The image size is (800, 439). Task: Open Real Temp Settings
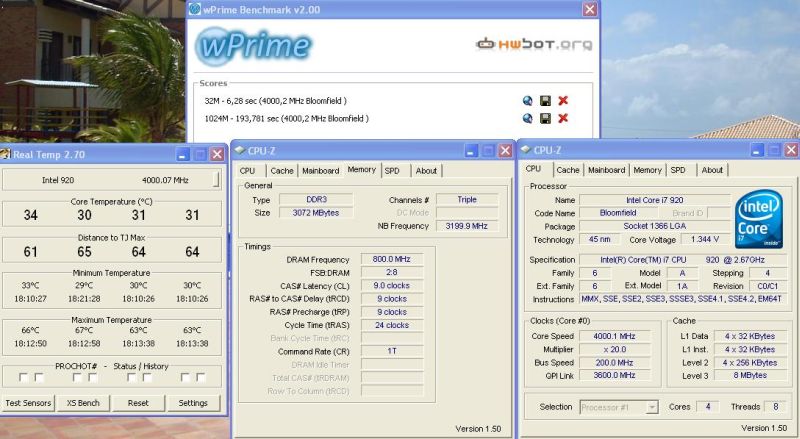click(193, 403)
